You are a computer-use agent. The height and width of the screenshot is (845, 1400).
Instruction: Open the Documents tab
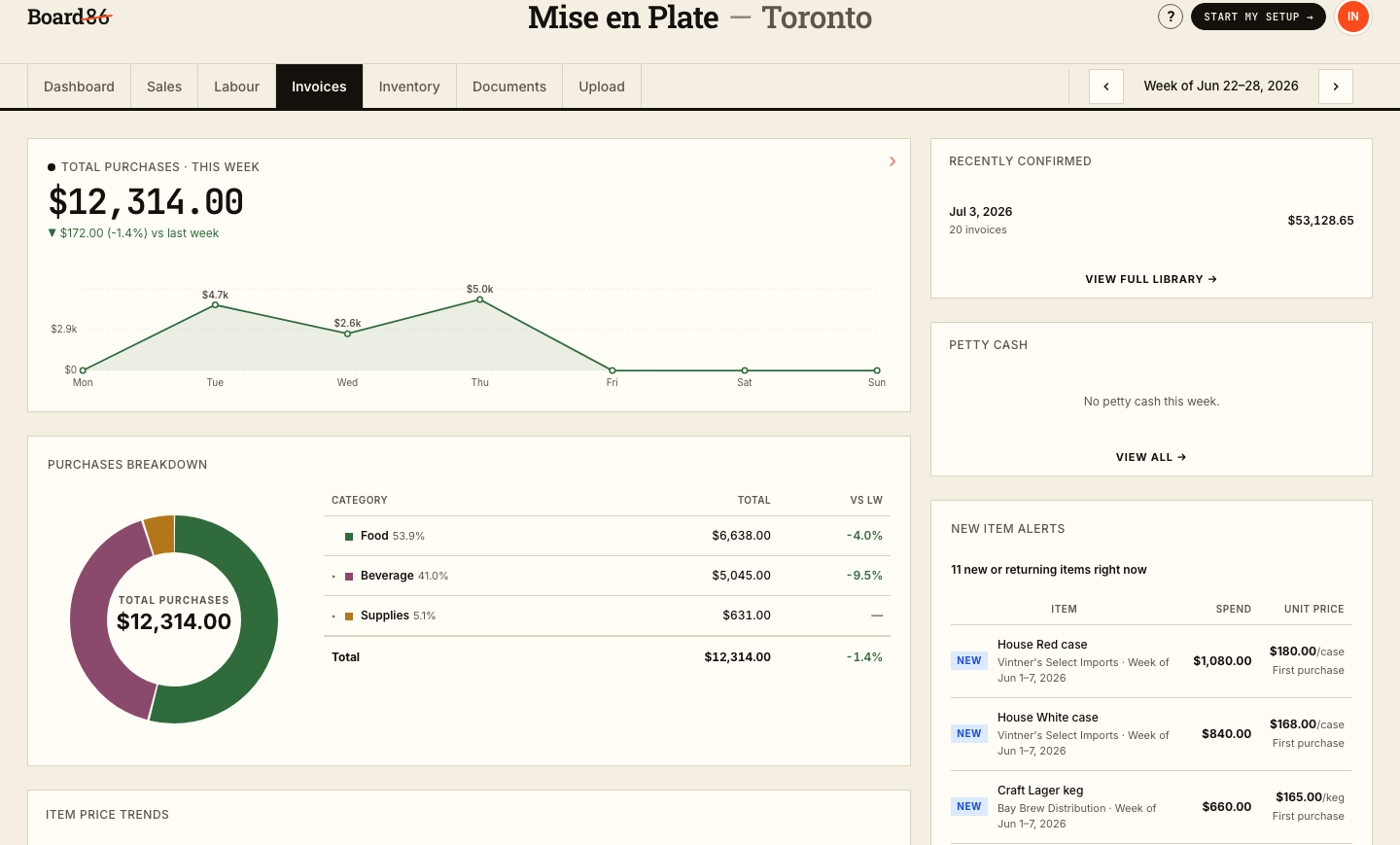(509, 87)
